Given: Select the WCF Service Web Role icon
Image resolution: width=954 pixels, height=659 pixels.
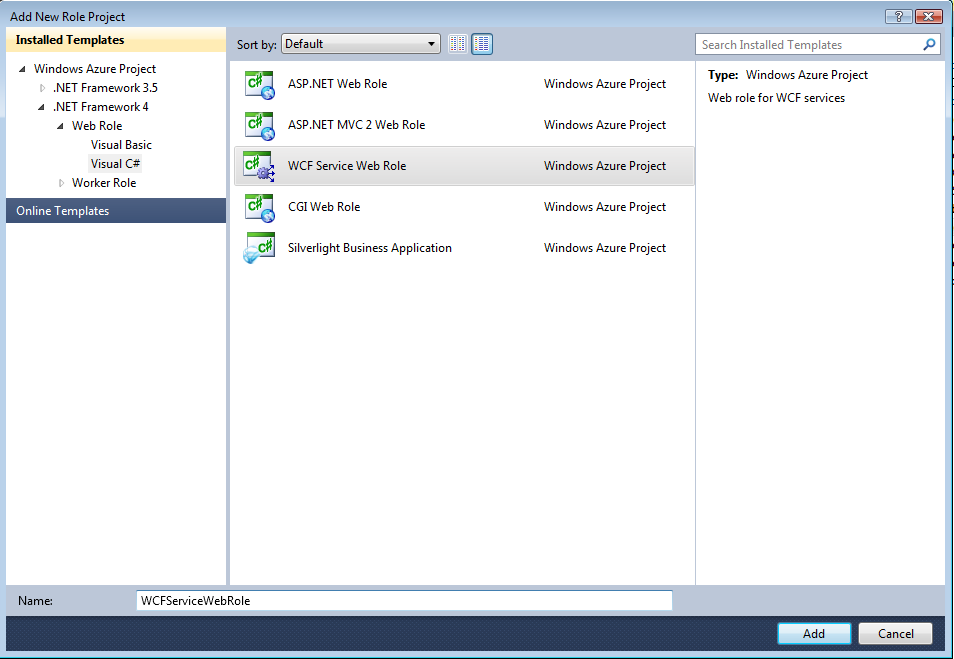Looking at the screenshot, I should 259,166.
